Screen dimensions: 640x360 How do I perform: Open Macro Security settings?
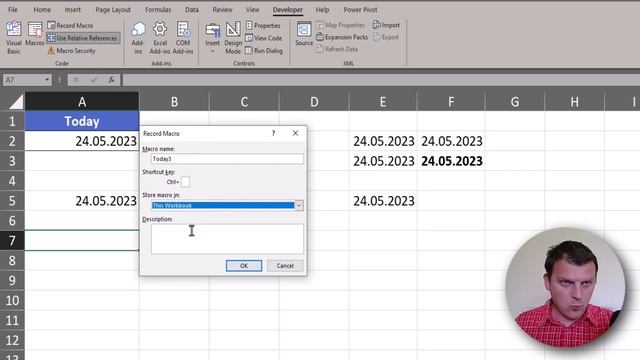coord(71,51)
